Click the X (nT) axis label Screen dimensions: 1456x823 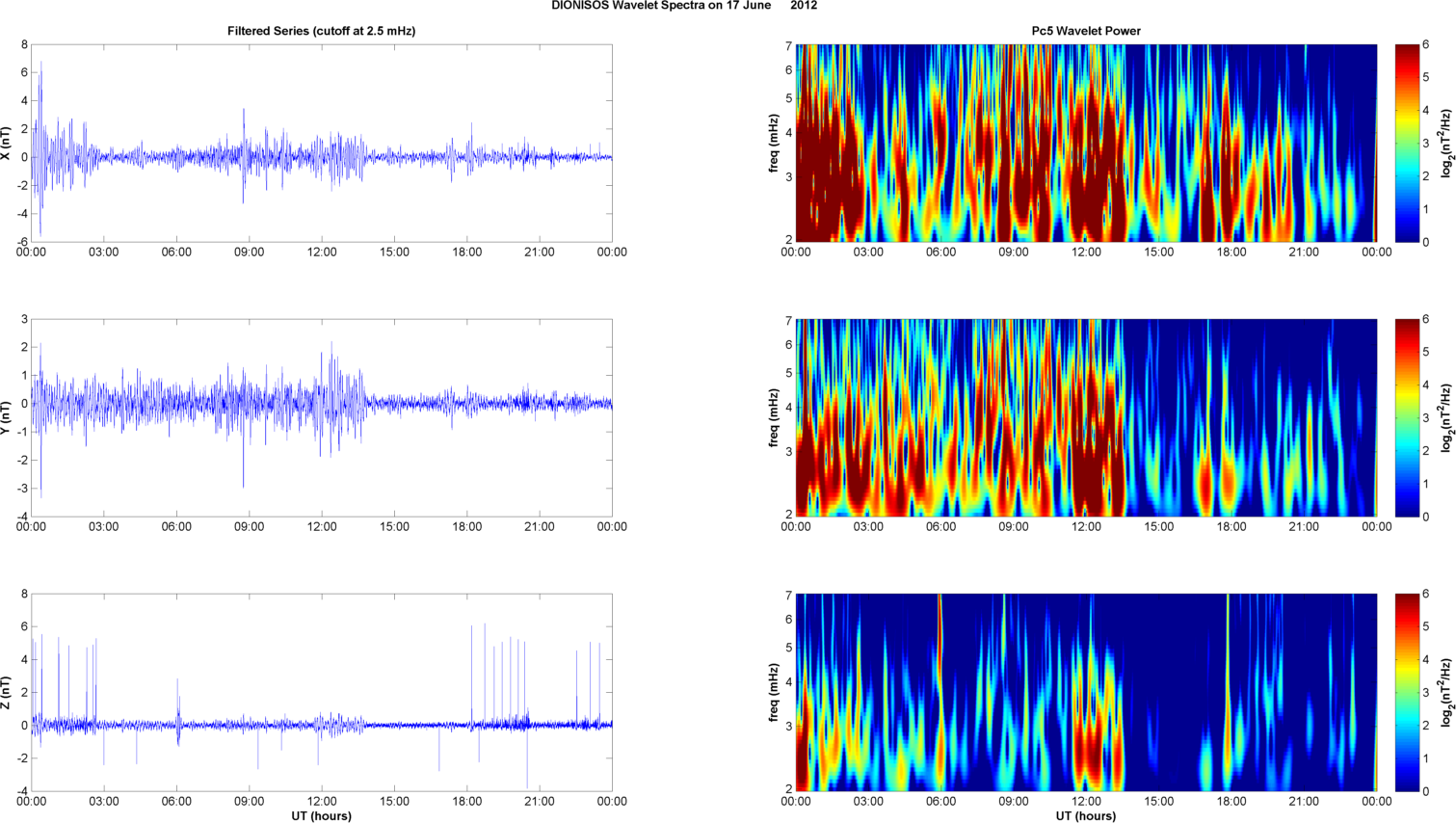point(7,143)
